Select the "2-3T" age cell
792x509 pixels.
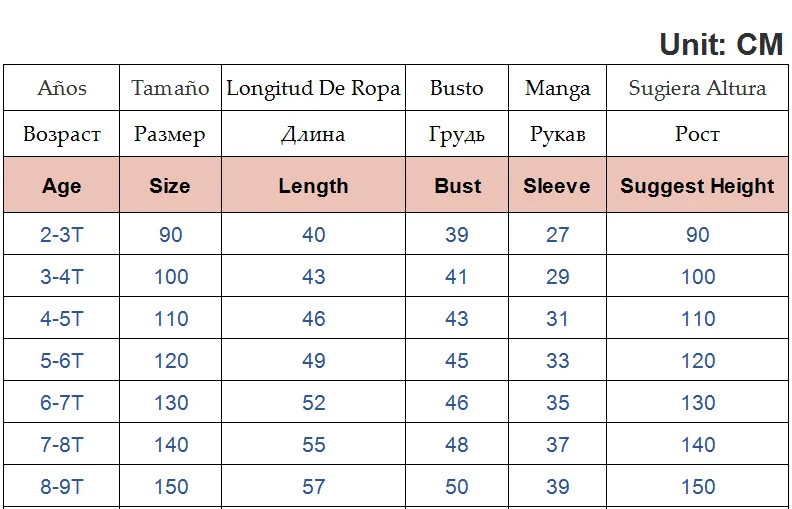tap(62, 235)
